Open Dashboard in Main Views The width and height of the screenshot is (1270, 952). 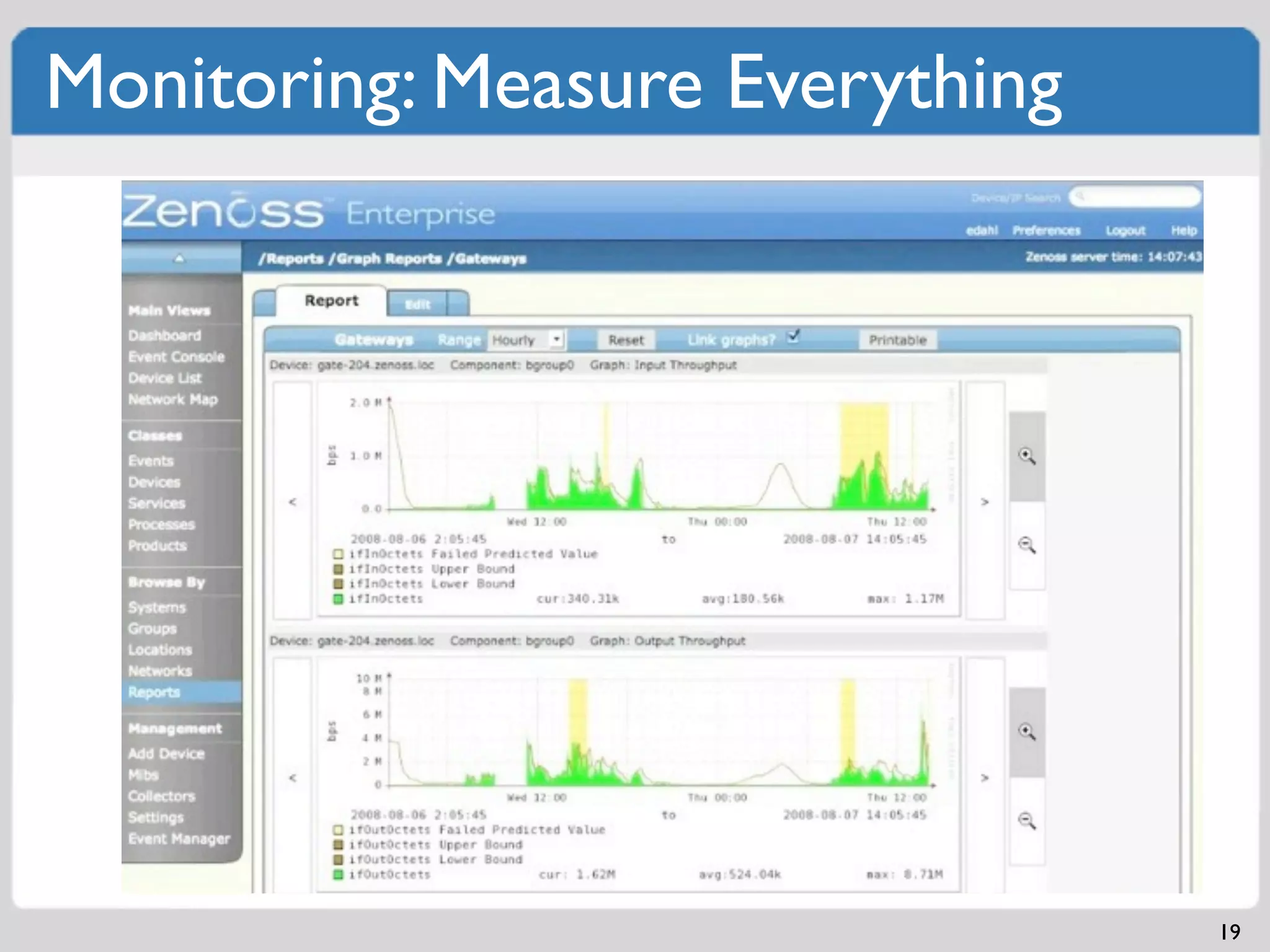[x=164, y=335]
